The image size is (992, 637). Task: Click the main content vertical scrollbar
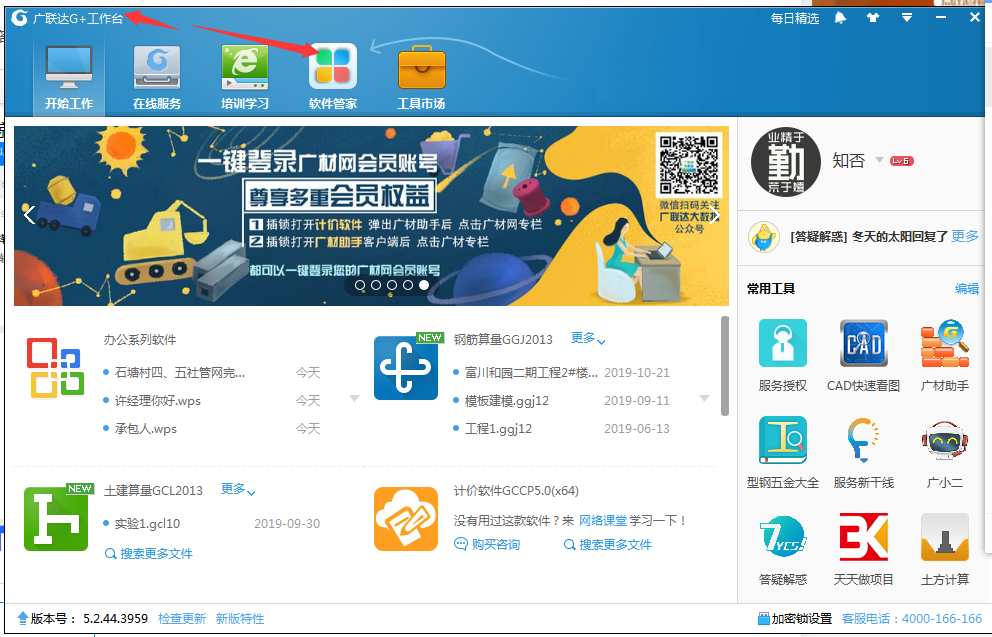point(725,366)
